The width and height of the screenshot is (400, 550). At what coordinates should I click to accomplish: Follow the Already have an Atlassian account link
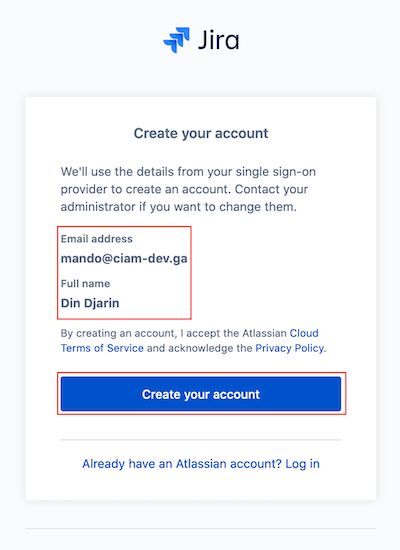pos(201,464)
